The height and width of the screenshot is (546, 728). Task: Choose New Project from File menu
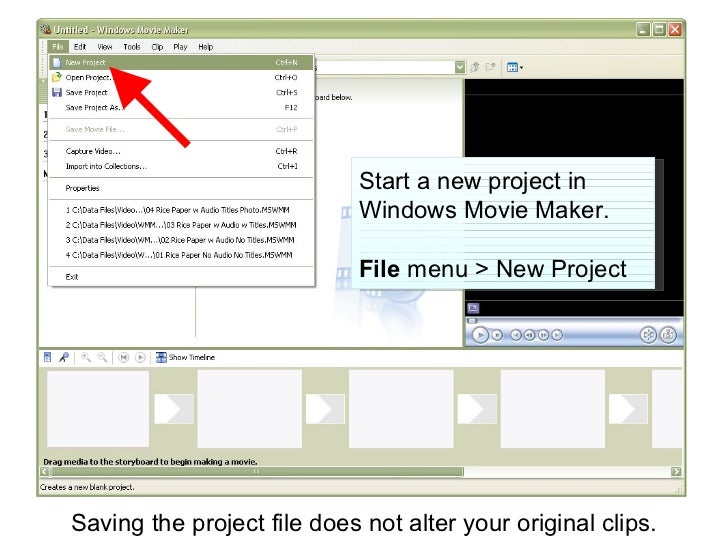(182, 62)
